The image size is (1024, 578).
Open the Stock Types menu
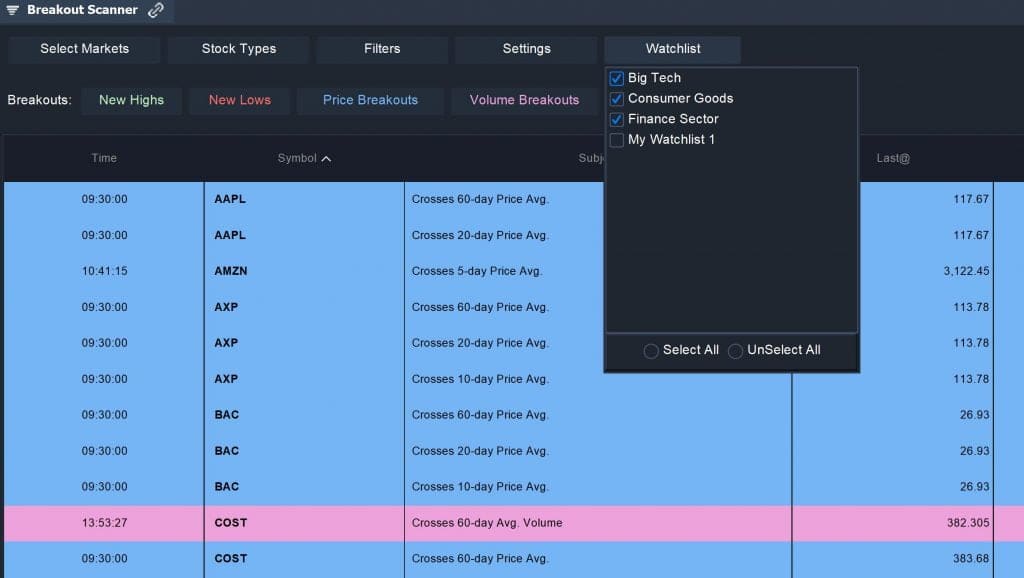pyautogui.click(x=237, y=48)
